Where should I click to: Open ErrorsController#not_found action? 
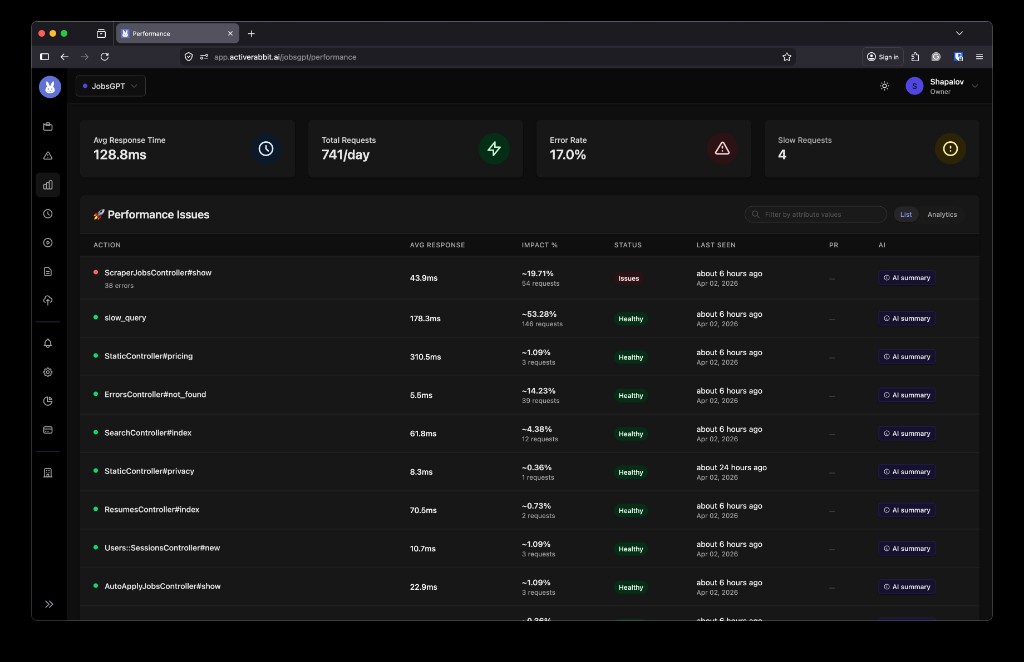[x=155, y=394]
